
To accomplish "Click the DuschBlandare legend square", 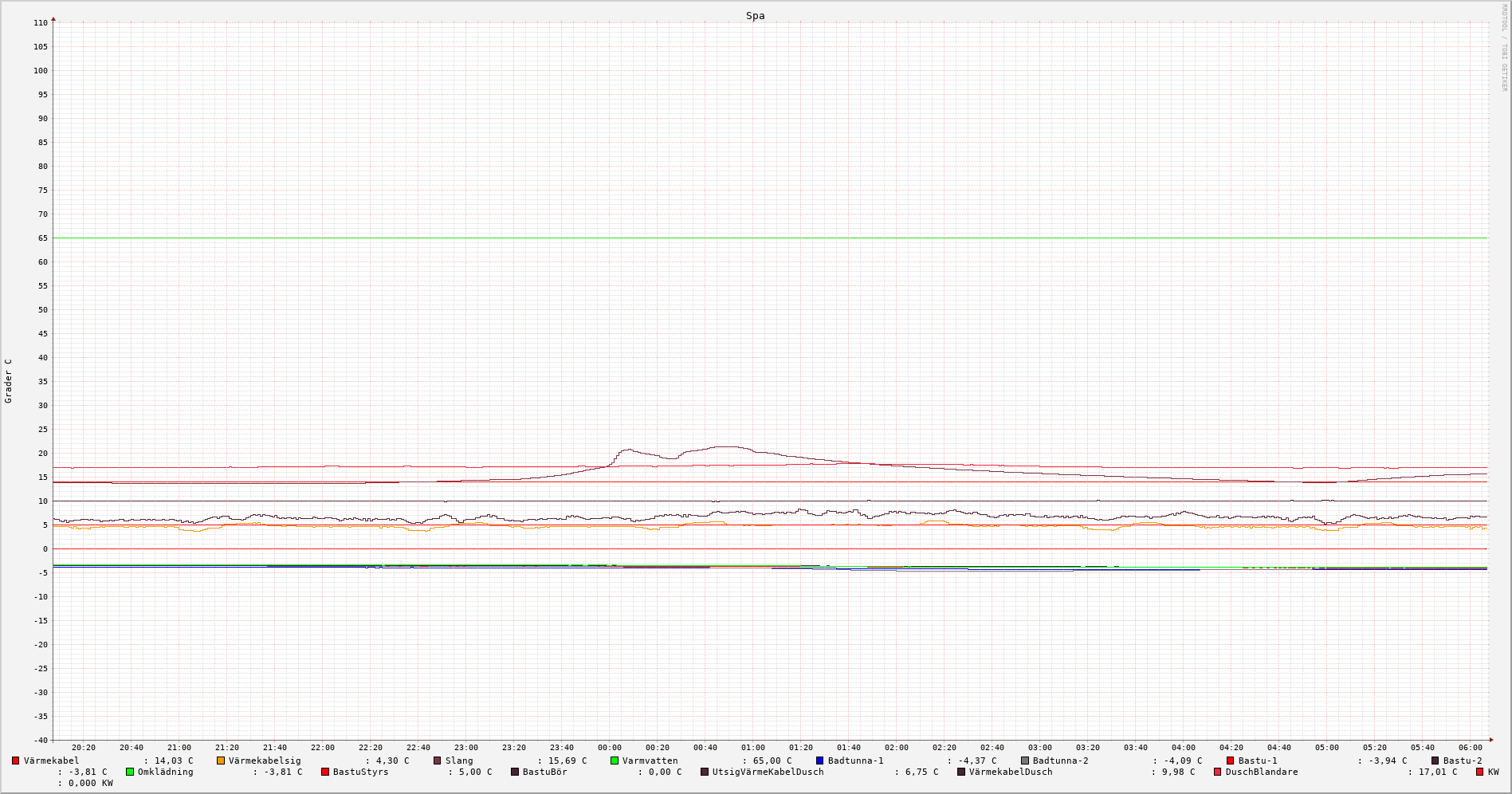I will pyautogui.click(x=1217, y=772).
